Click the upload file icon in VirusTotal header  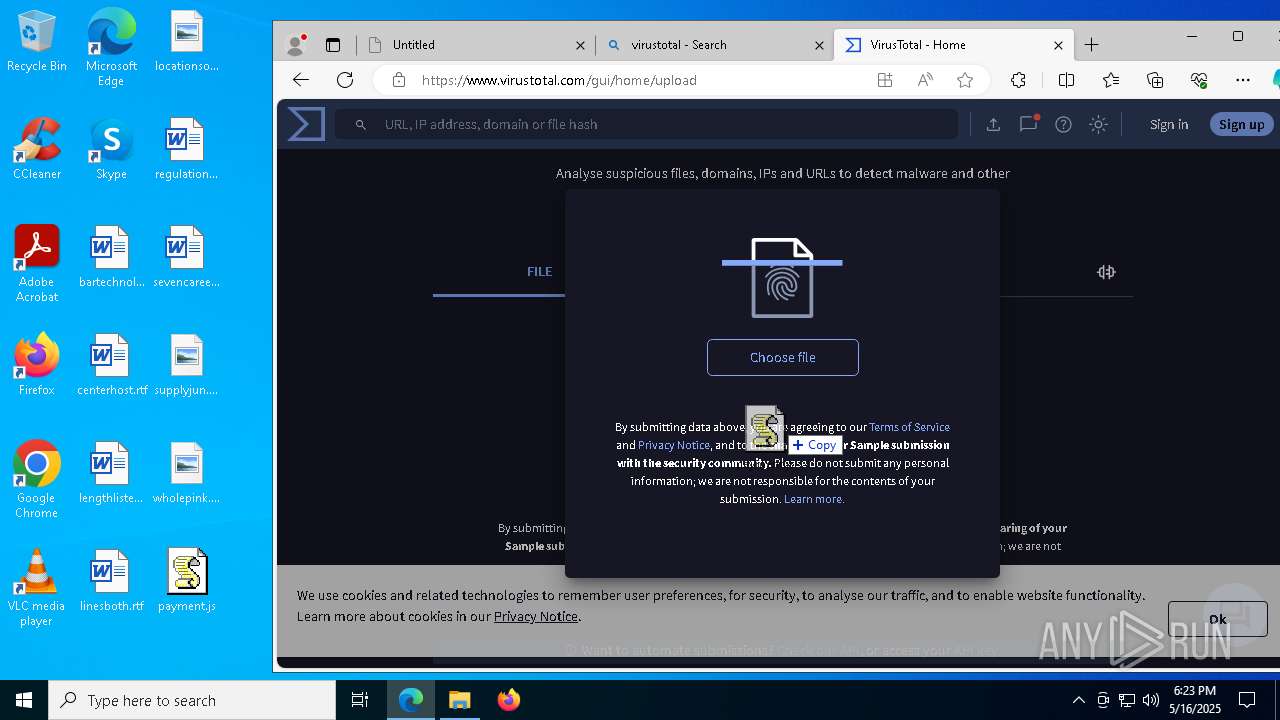(993, 124)
